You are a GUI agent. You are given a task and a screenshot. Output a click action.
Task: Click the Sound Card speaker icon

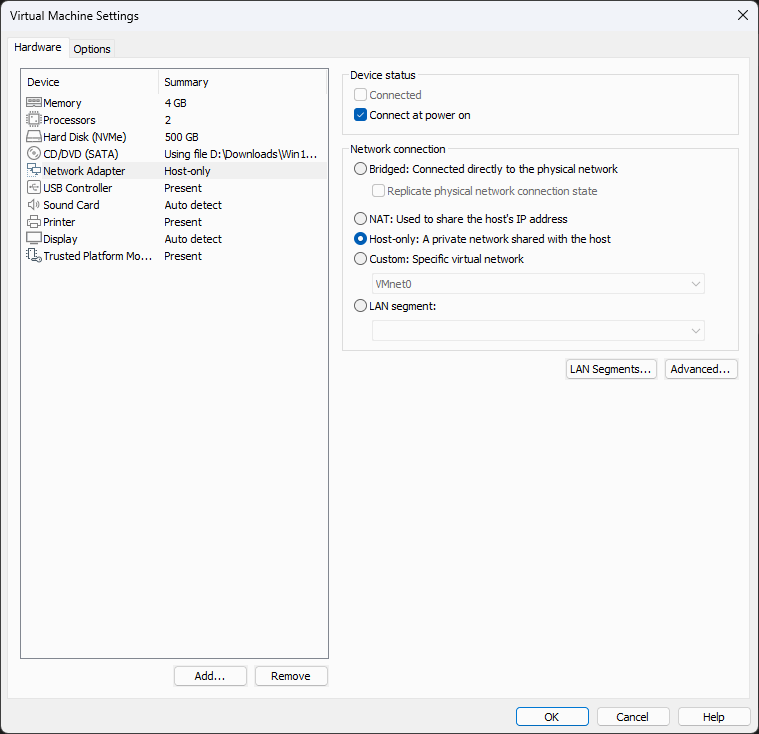pos(33,204)
